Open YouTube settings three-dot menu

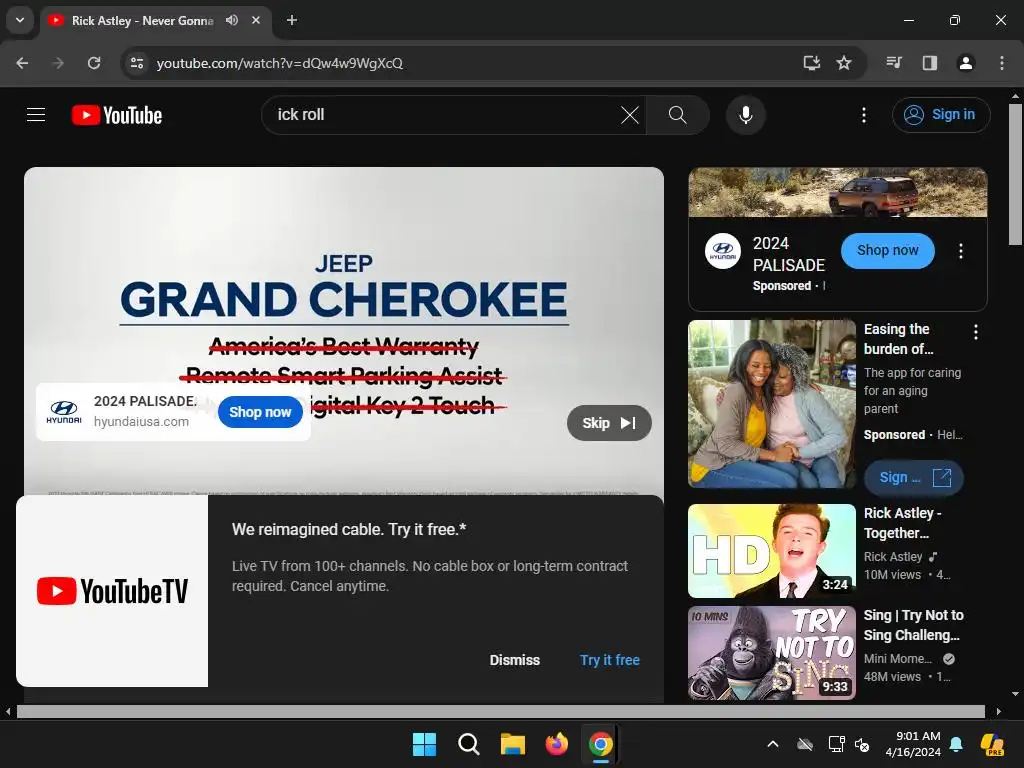point(864,115)
